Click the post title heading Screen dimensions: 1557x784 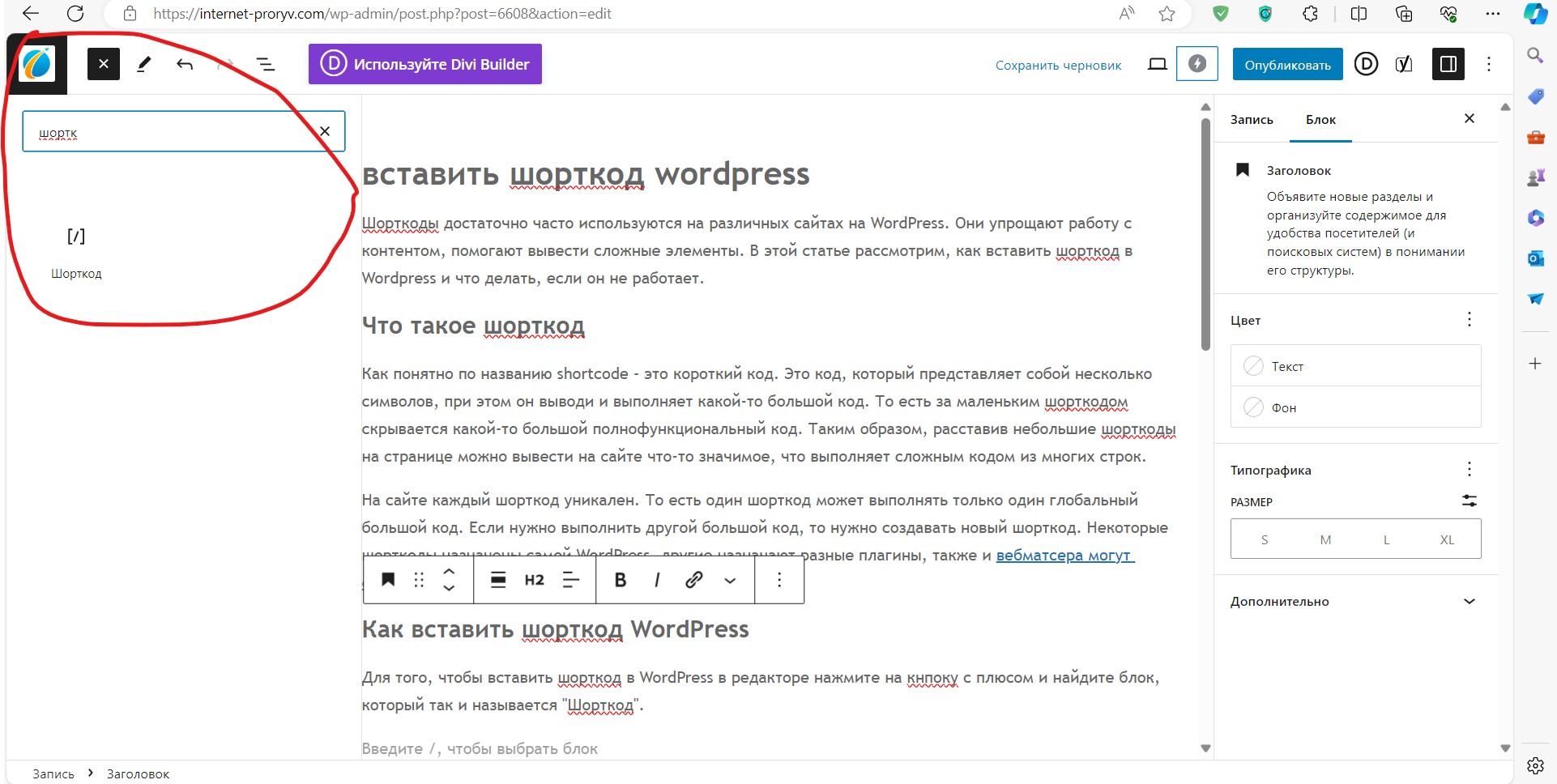(586, 174)
